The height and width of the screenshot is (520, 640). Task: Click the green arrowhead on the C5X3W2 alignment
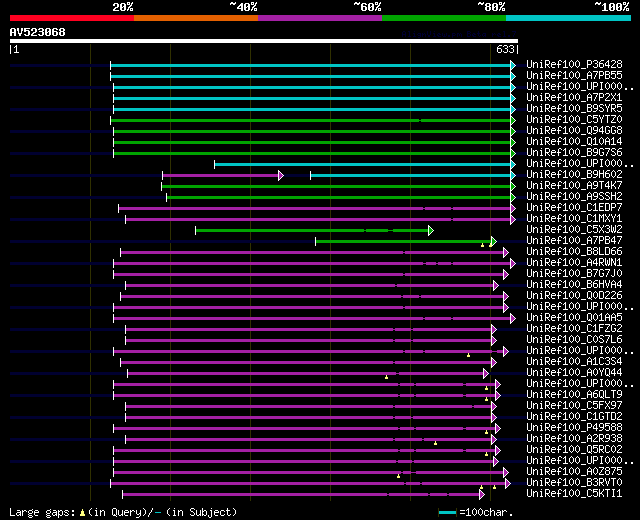click(431, 231)
